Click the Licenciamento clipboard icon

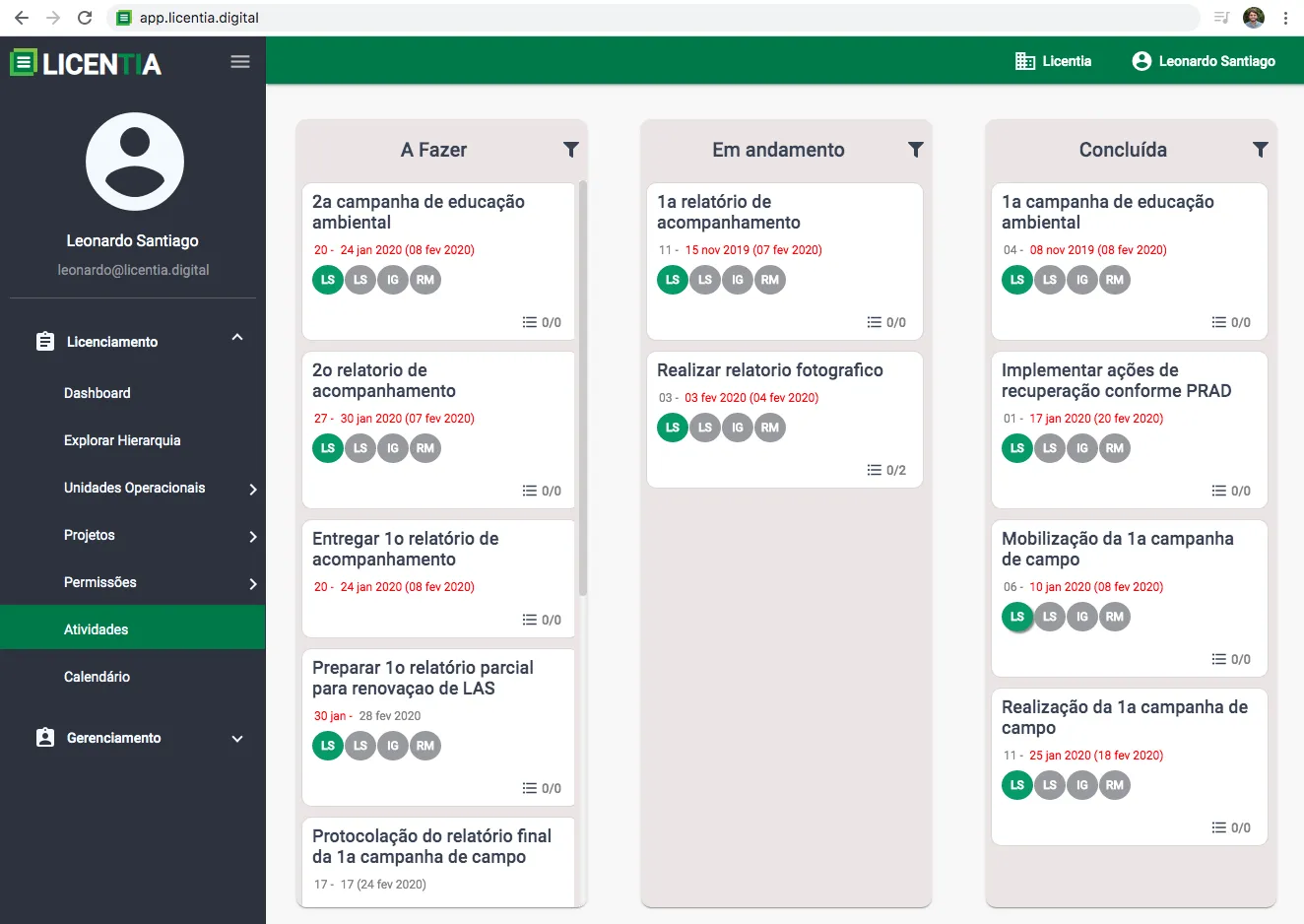coord(45,342)
